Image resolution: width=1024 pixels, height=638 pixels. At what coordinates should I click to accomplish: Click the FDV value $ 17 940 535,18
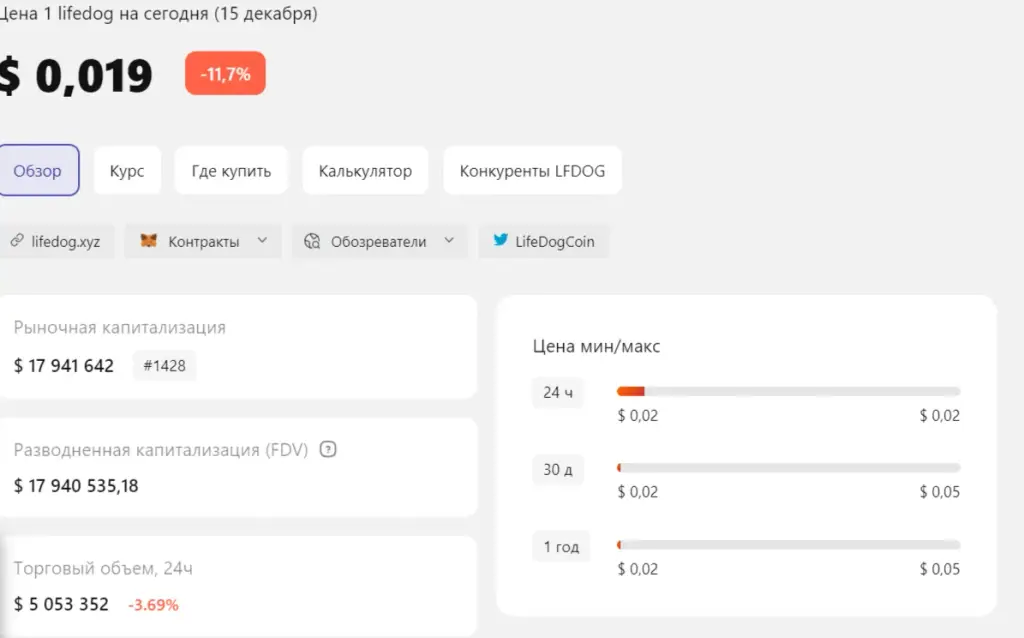tap(76, 486)
